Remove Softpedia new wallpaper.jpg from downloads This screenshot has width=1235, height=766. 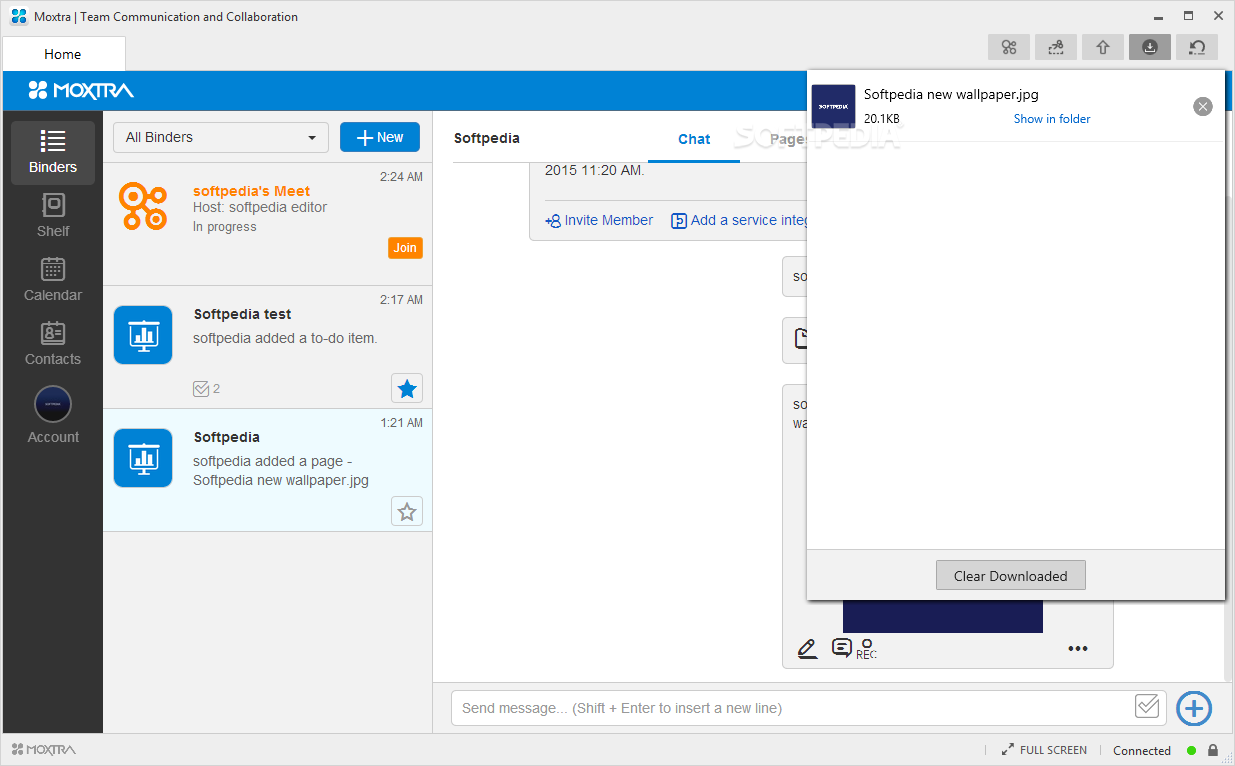coord(1203,106)
